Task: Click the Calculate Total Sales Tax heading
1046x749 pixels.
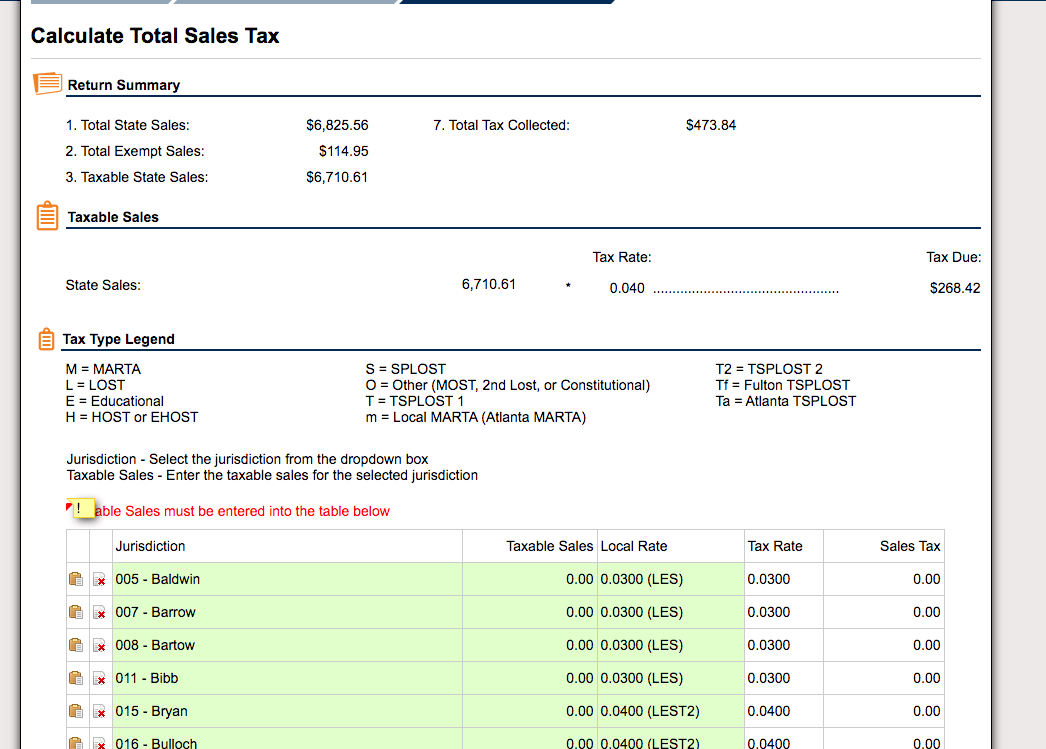Action: click(x=155, y=35)
